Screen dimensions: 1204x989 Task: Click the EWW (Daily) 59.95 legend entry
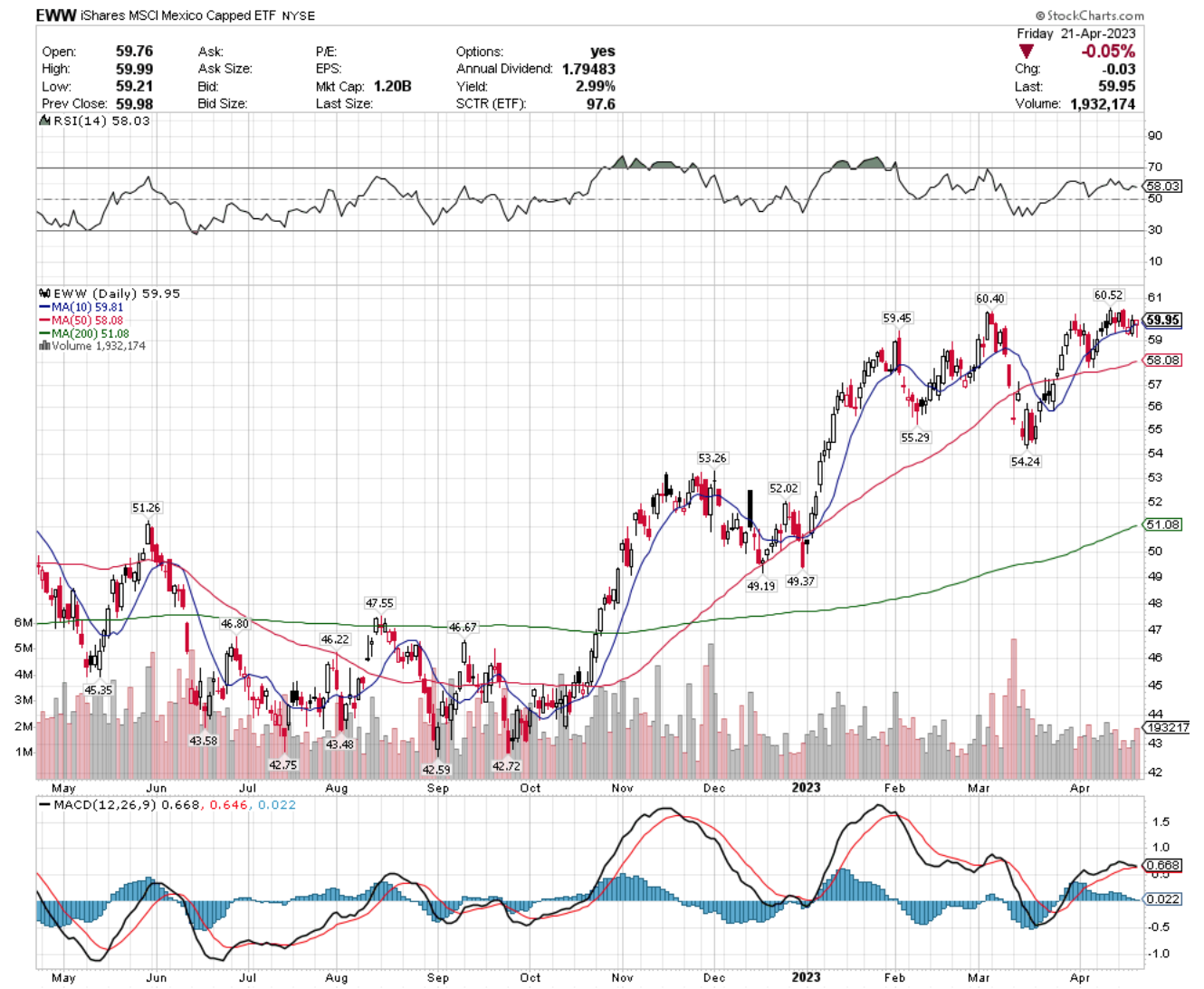117,293
